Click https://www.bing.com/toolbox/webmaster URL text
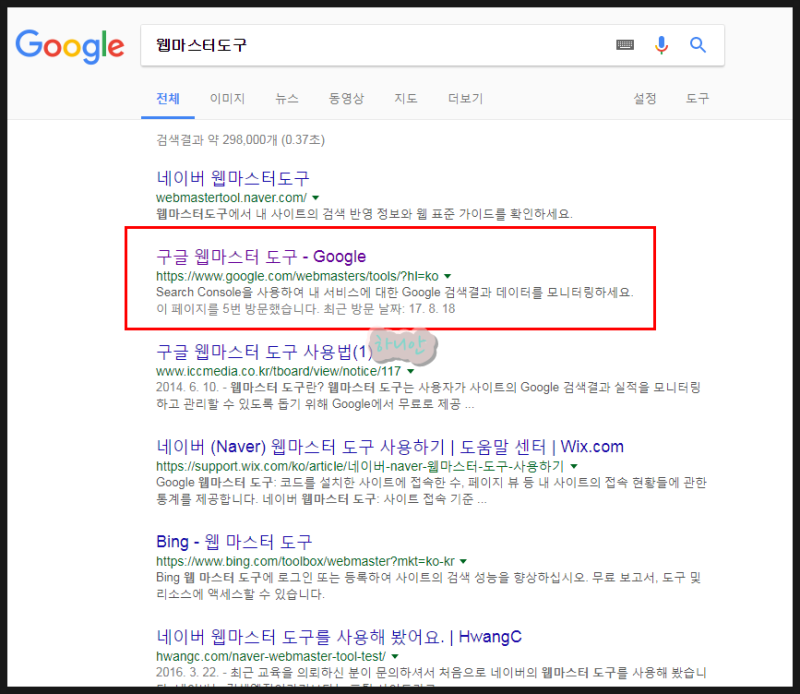 tap(305, 561)
